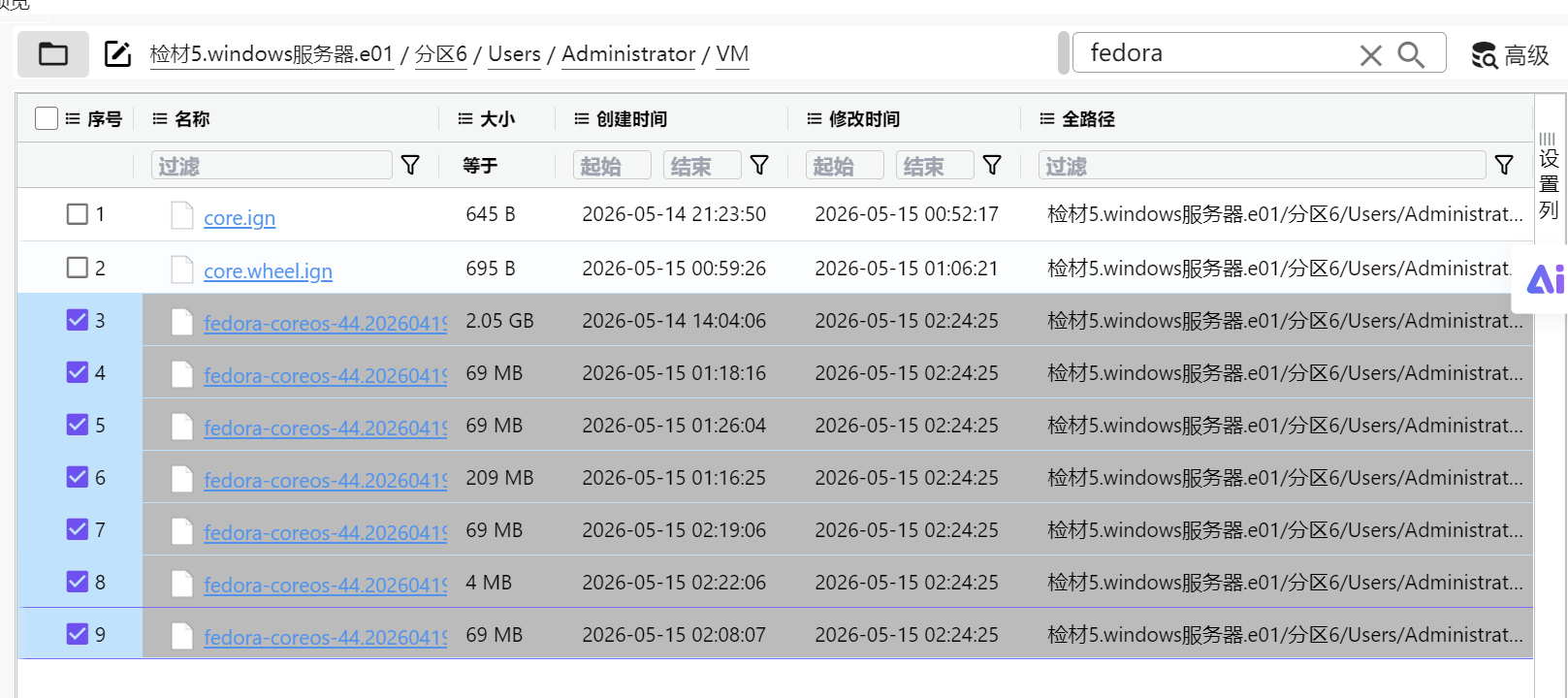Uncheck the checkbox for row 7
The width and height of the screenshot is (1568, 698).
coord(78,529)
